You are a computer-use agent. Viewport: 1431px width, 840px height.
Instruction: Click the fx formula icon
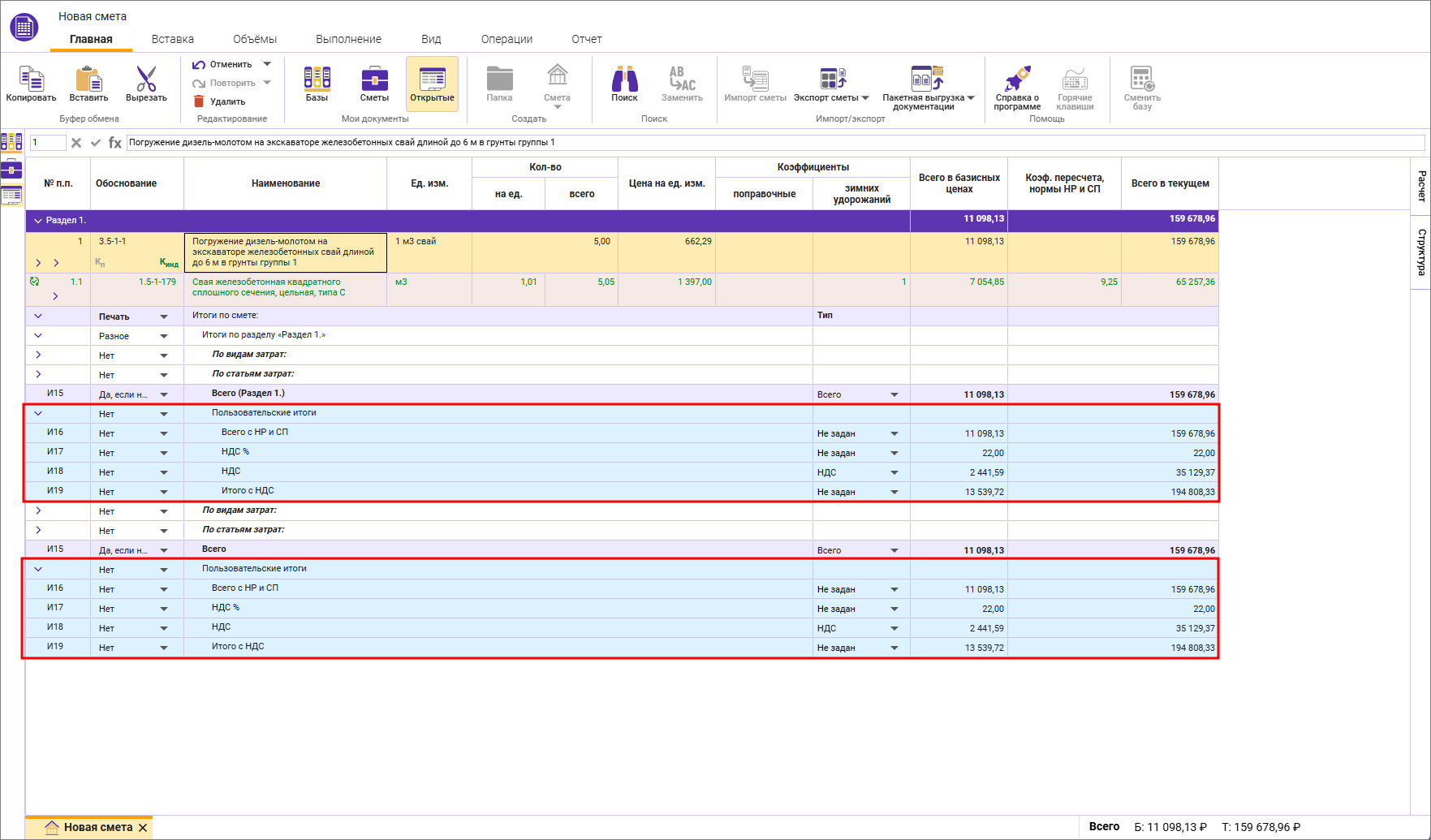tap(115, 143)
